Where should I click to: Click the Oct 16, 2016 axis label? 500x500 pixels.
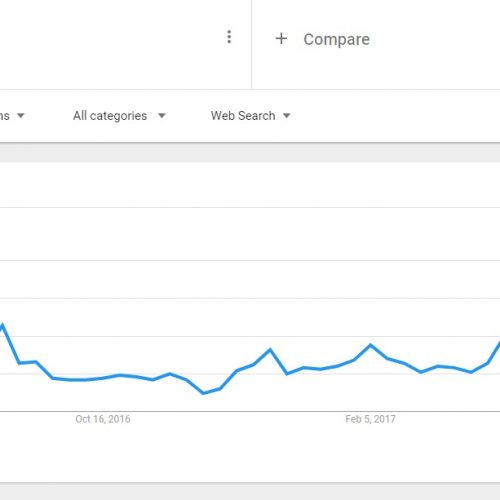103,419
